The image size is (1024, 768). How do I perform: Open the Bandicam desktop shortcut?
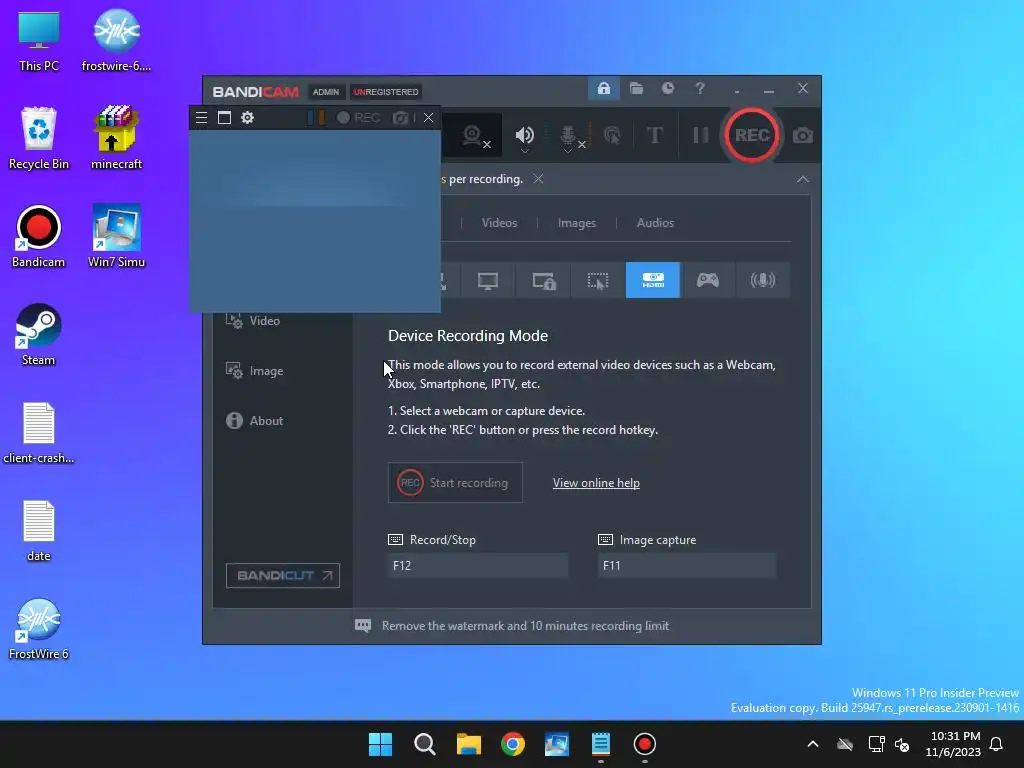(x=39, y=236)
